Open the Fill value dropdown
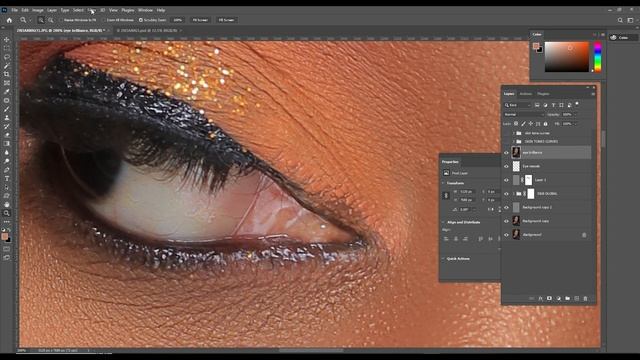Image resolution: width=640 pixels, height=360 pixels. [x=576, y=124]
